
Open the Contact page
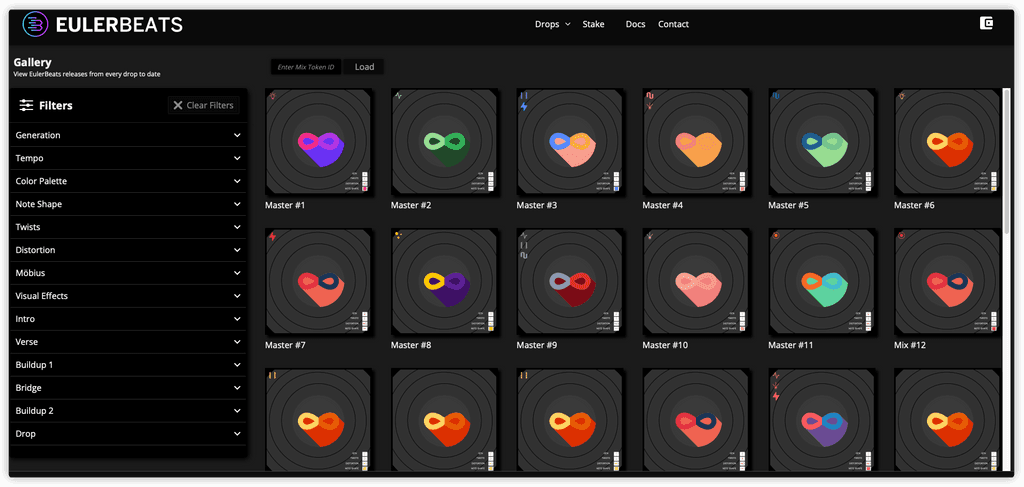(x=673, y=24)
